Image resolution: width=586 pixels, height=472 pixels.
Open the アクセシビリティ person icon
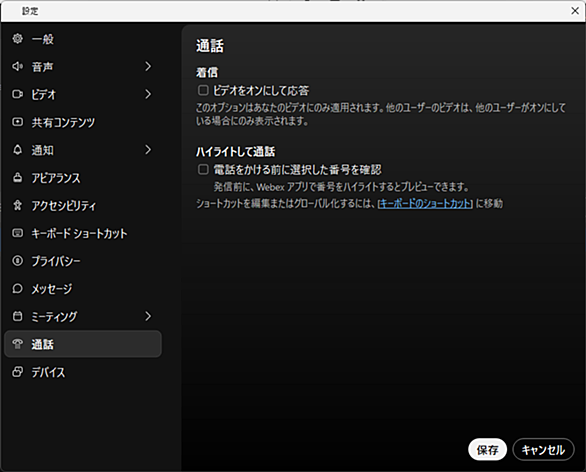tap(18, 205)
